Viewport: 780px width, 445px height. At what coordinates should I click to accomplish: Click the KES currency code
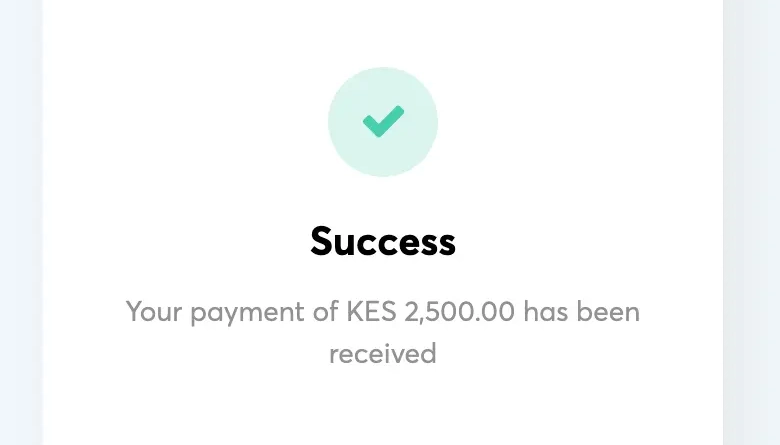coord(371,312)
